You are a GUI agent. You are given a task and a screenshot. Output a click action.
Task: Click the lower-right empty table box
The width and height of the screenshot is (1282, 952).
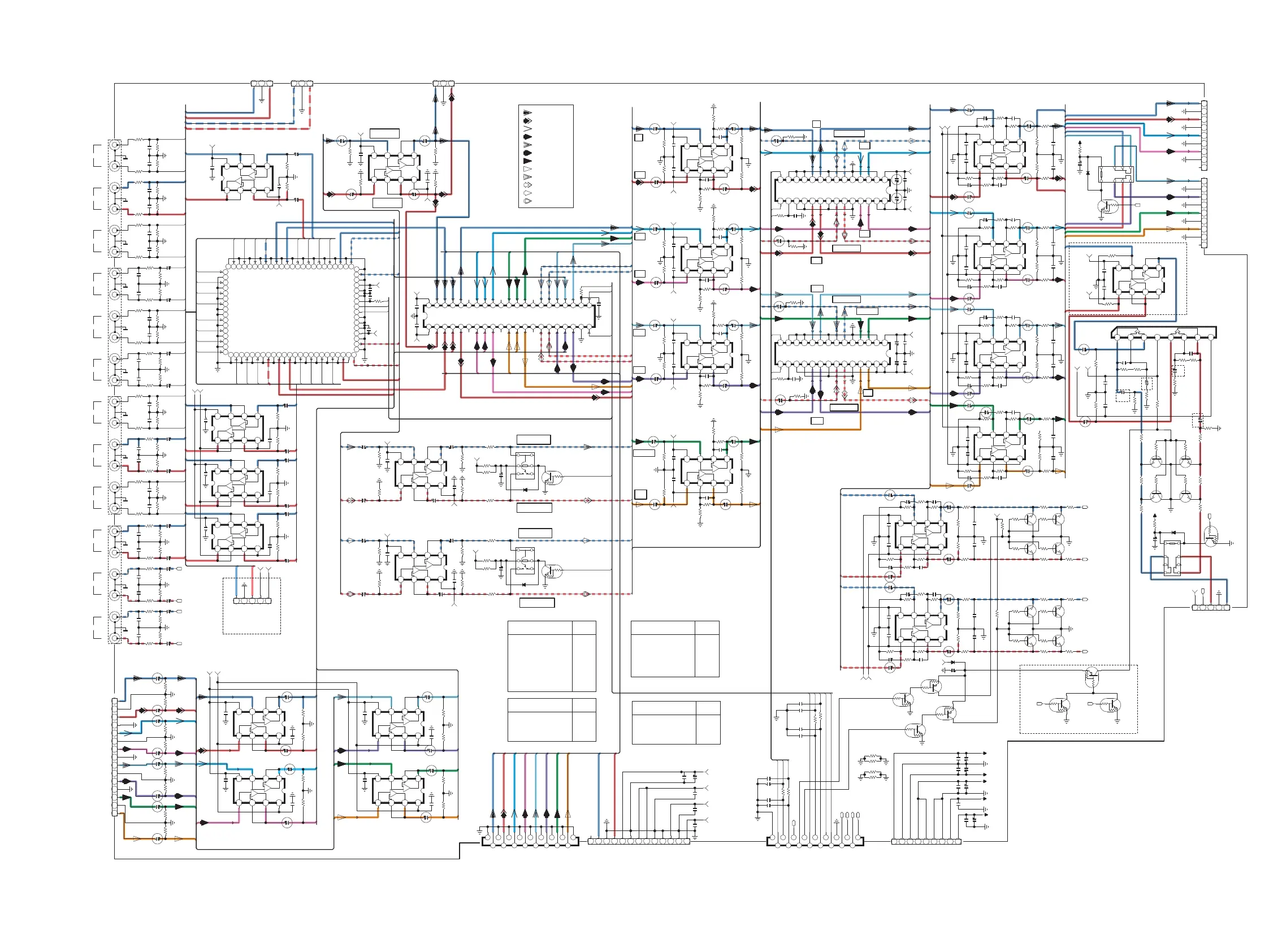pos(676,722)
